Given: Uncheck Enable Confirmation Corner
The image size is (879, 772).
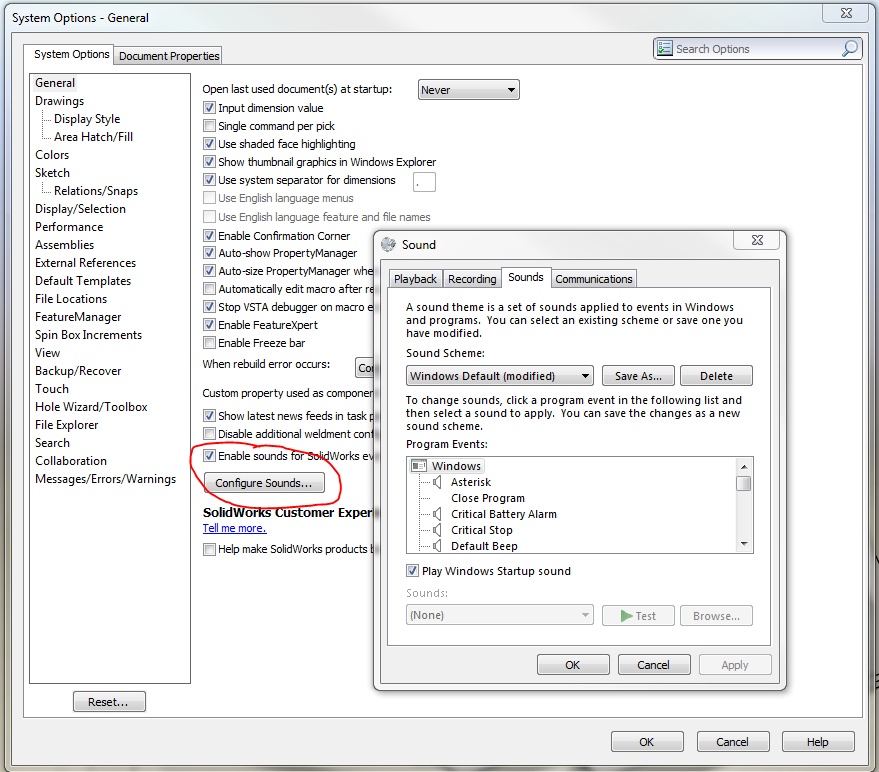Looking at the screenshot, I should pos(209,235).
